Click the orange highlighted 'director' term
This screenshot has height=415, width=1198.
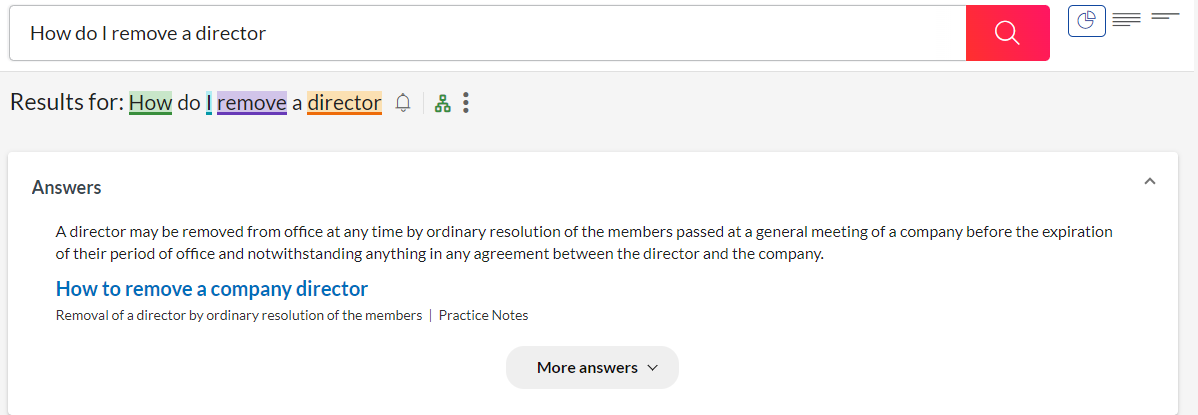point(344,102)
